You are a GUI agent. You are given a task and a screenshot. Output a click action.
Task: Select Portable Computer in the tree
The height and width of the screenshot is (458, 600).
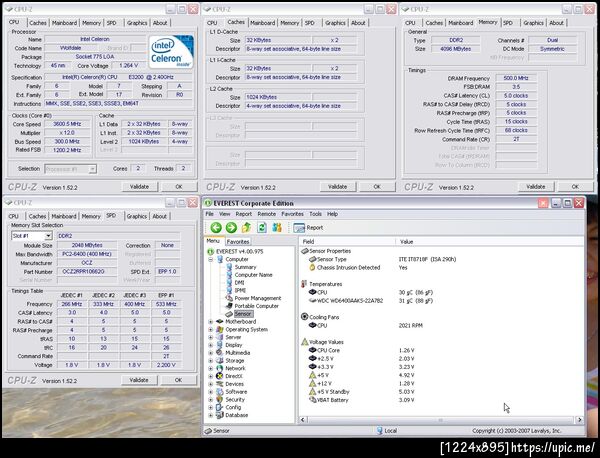click(256, 306)
